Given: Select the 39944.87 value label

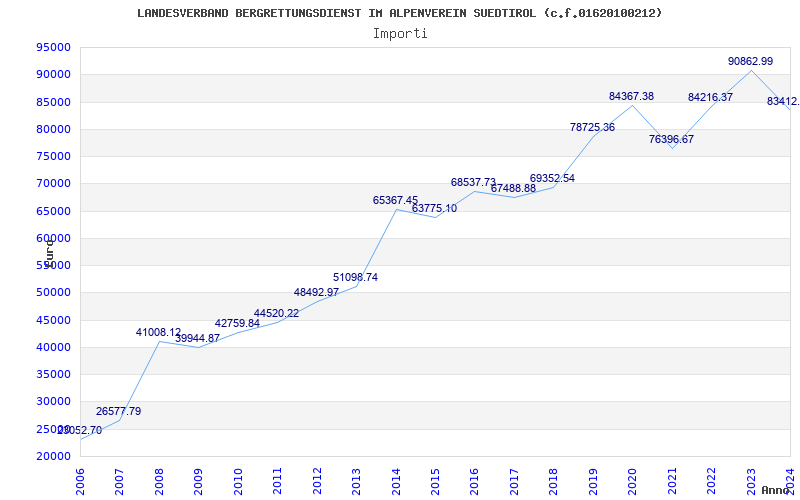Looking at the screenshot, I should tap(197, 338).
